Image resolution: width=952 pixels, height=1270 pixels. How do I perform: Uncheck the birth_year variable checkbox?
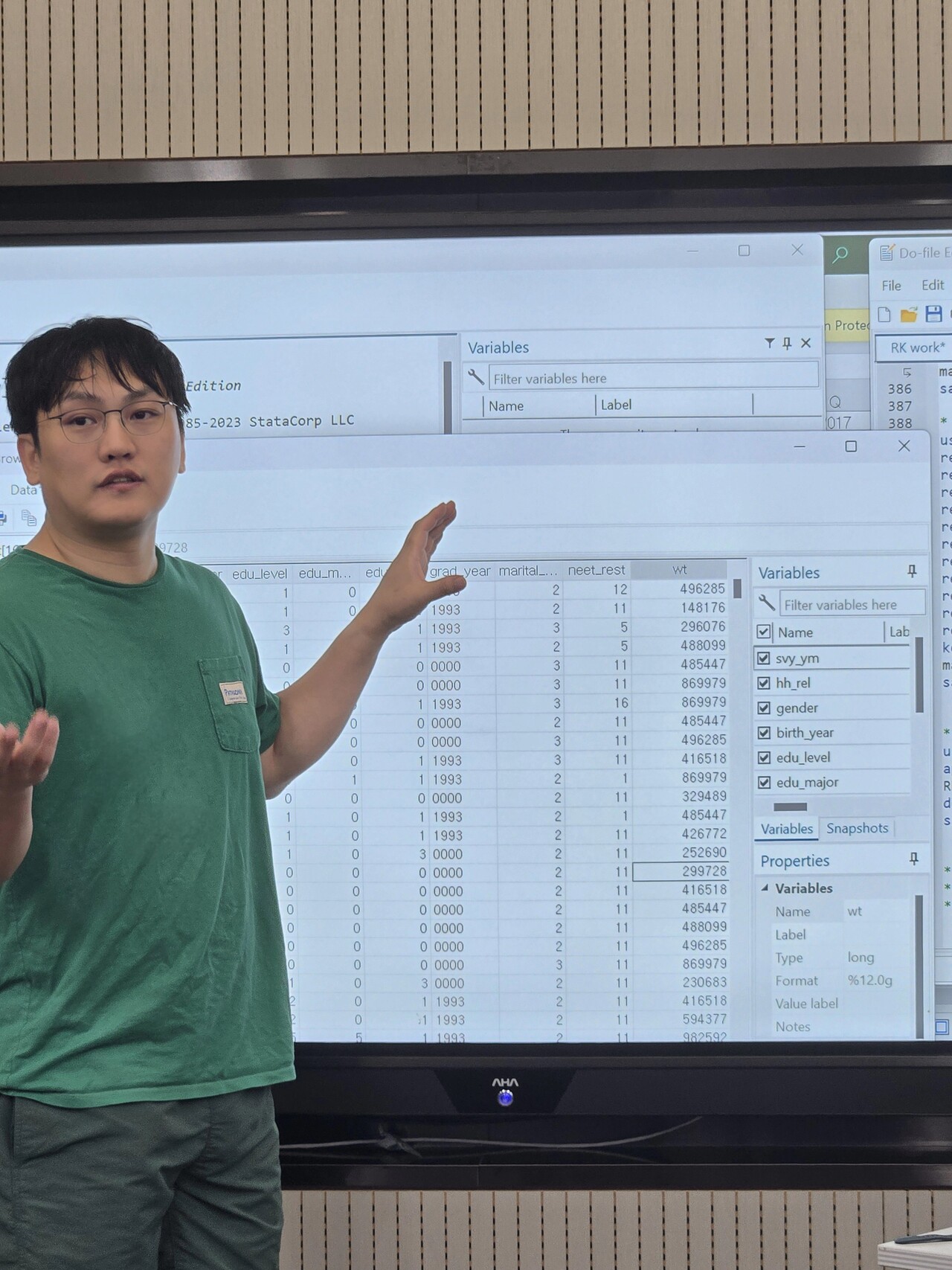pos(764,733)
